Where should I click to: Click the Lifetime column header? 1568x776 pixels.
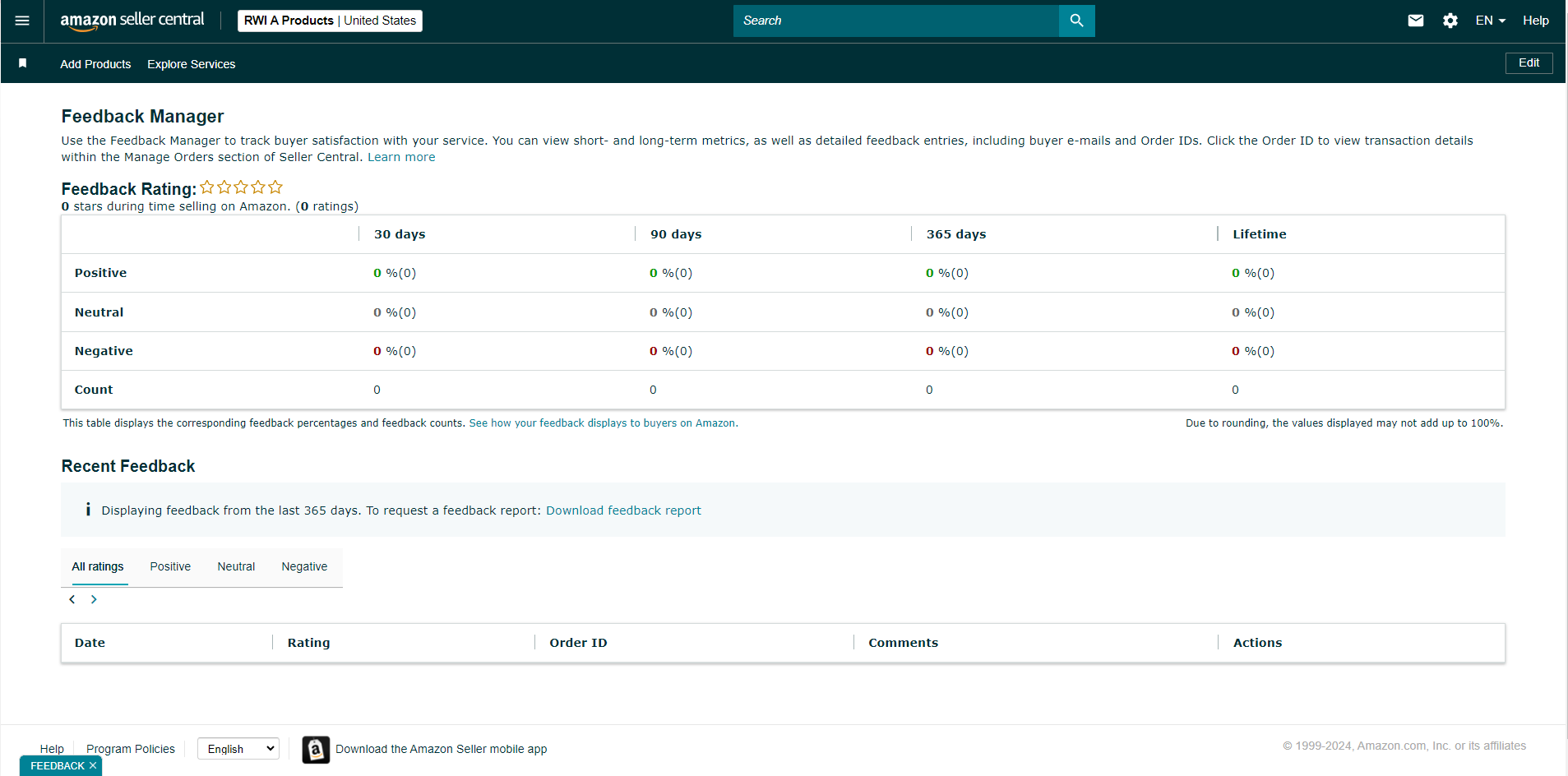coord(1260,234)
